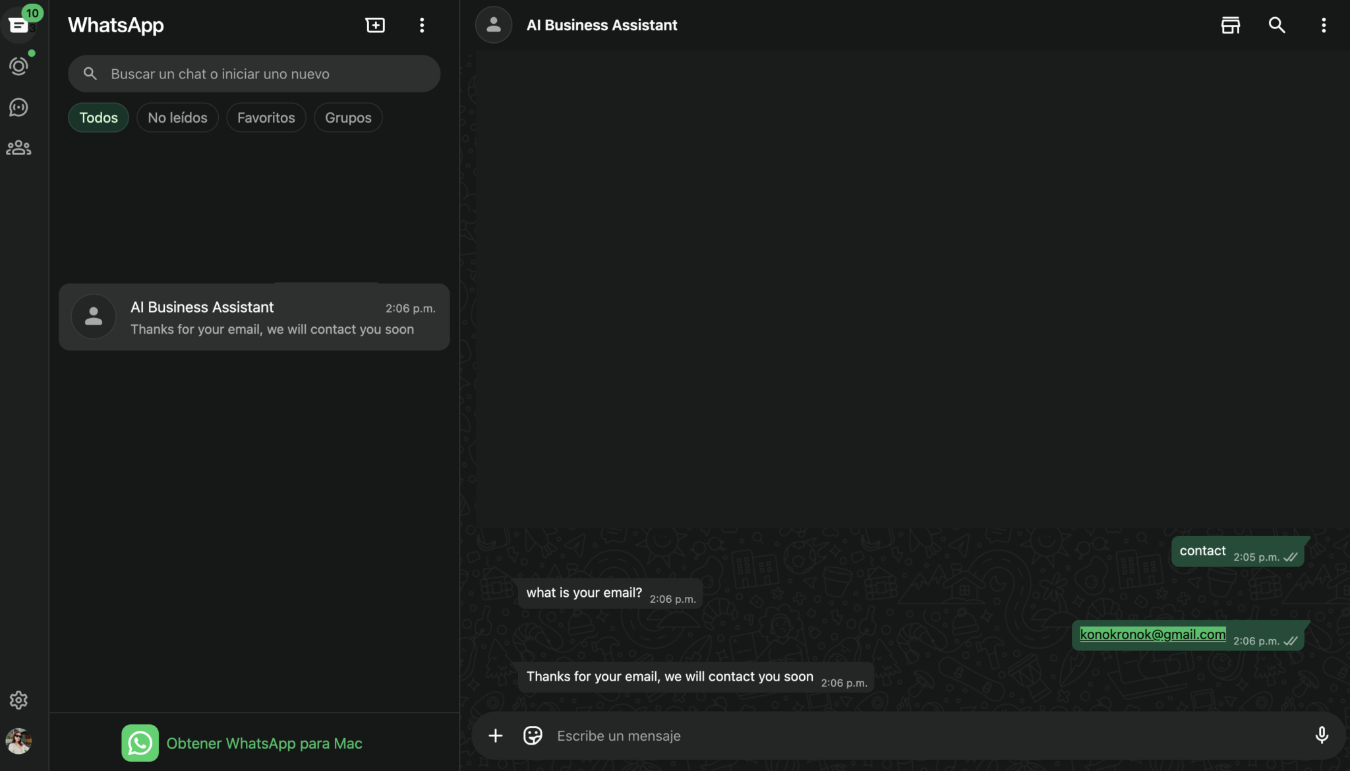Click the microphone voice message icon
This screenshot has width=1350, height=771.
[x=1321, y=735]
